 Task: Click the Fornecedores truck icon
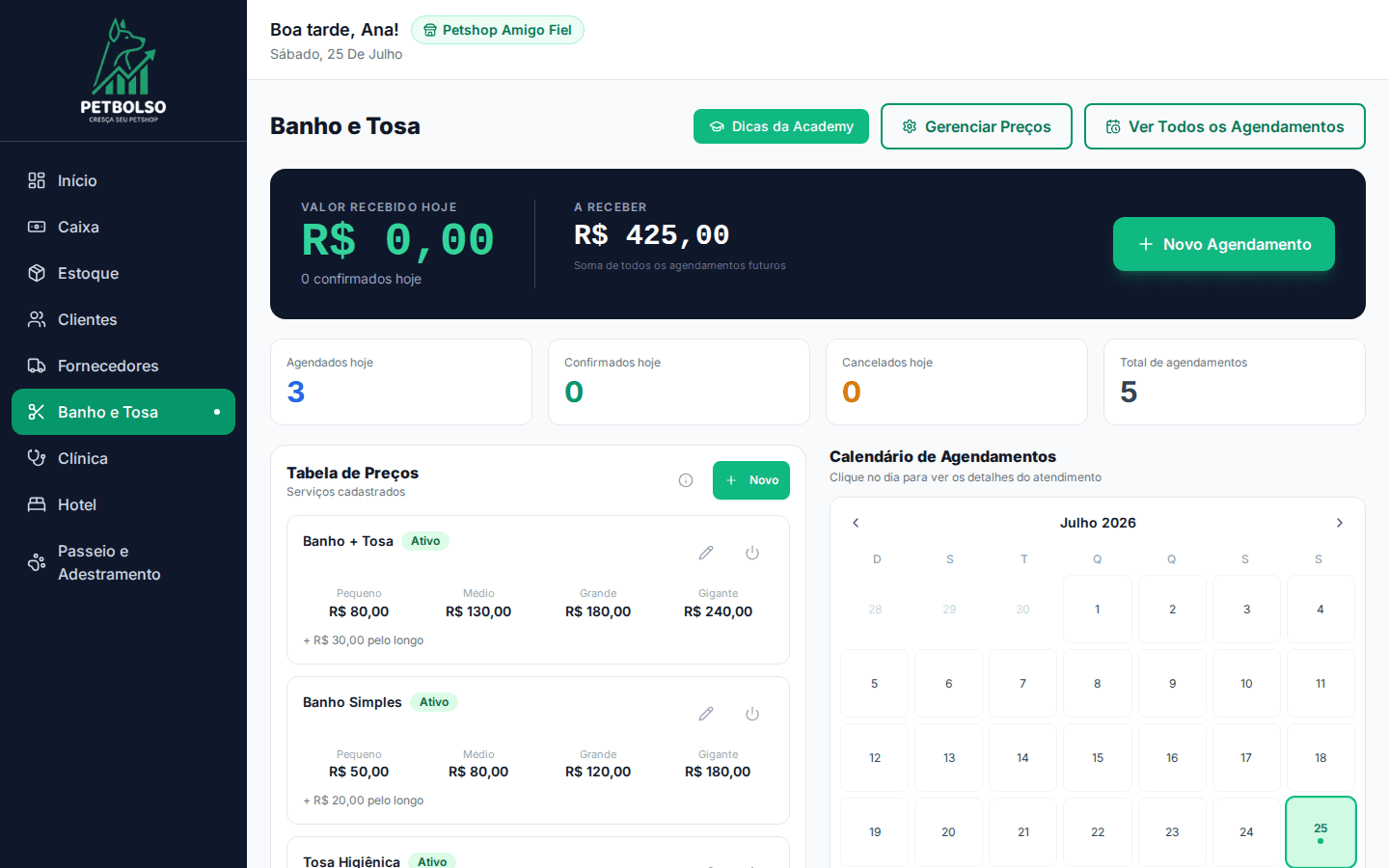(37, 366)
